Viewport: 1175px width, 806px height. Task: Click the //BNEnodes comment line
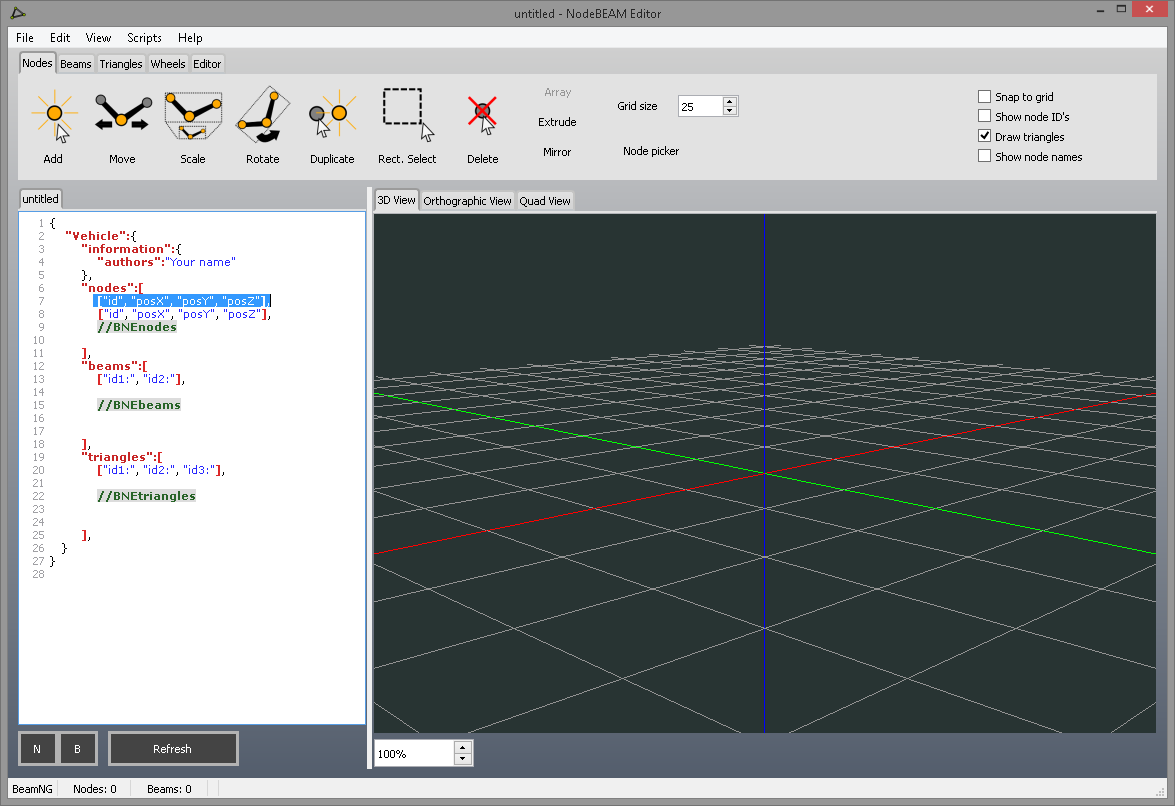pos(137,327)
